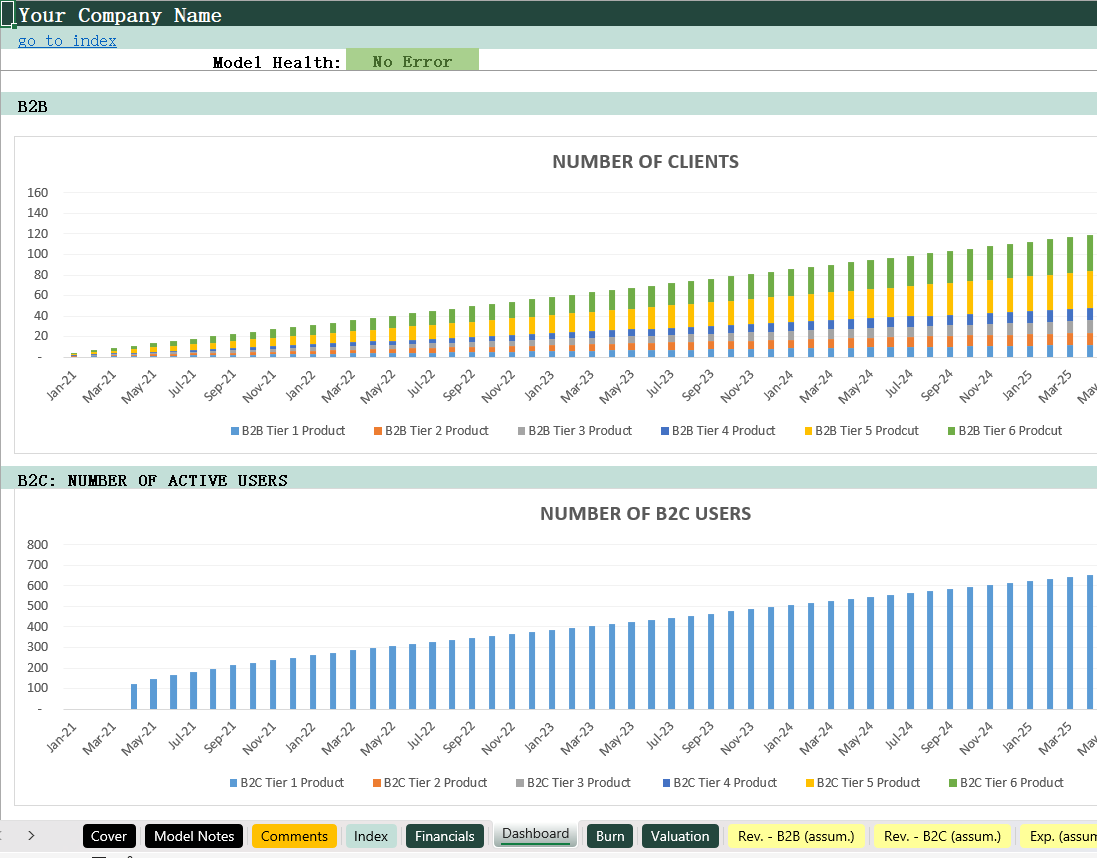The image size is (1097, 858).
Task: Select the NUMBER OF CLIENTS chart title
Action: coord(645,162)
